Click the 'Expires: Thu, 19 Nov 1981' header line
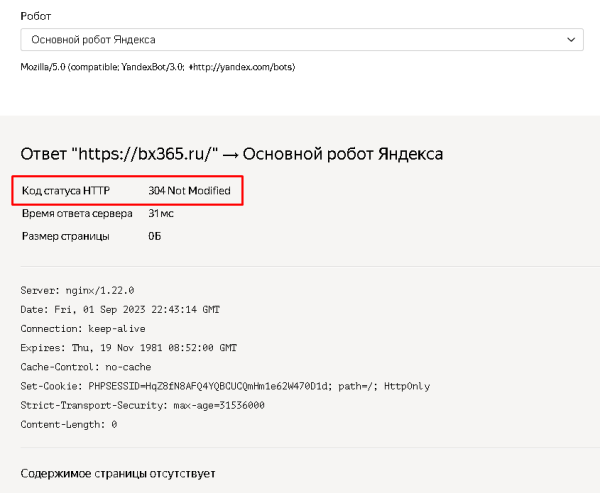 tap(129, 348)
